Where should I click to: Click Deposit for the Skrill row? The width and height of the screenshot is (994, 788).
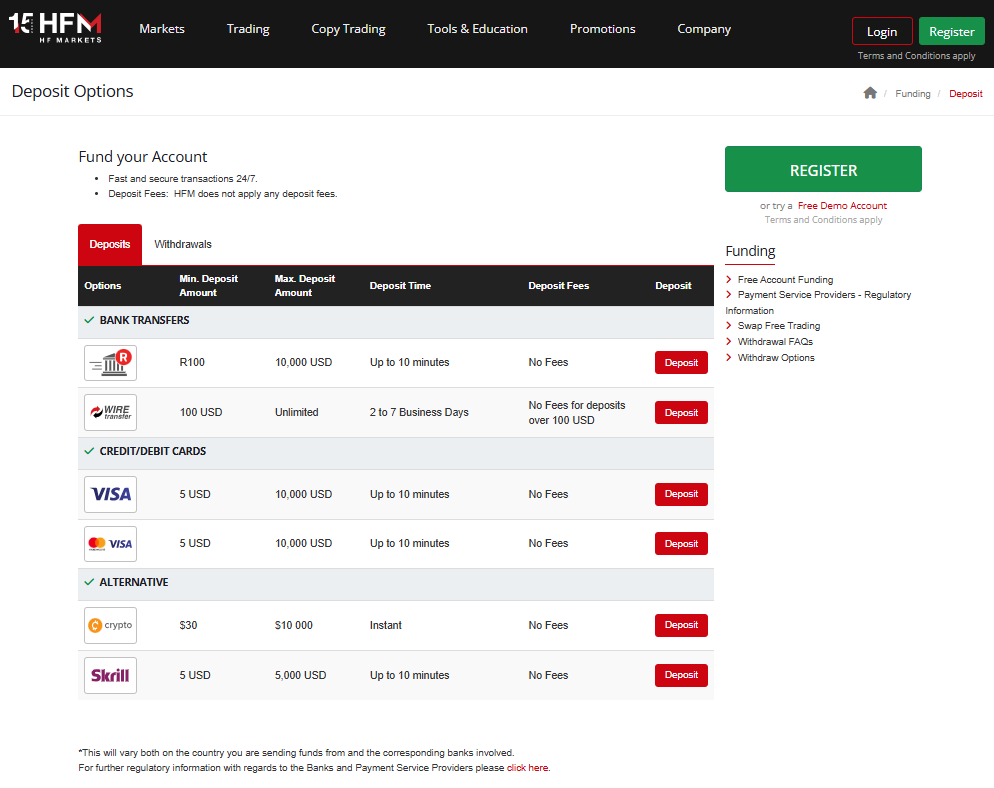681,675
